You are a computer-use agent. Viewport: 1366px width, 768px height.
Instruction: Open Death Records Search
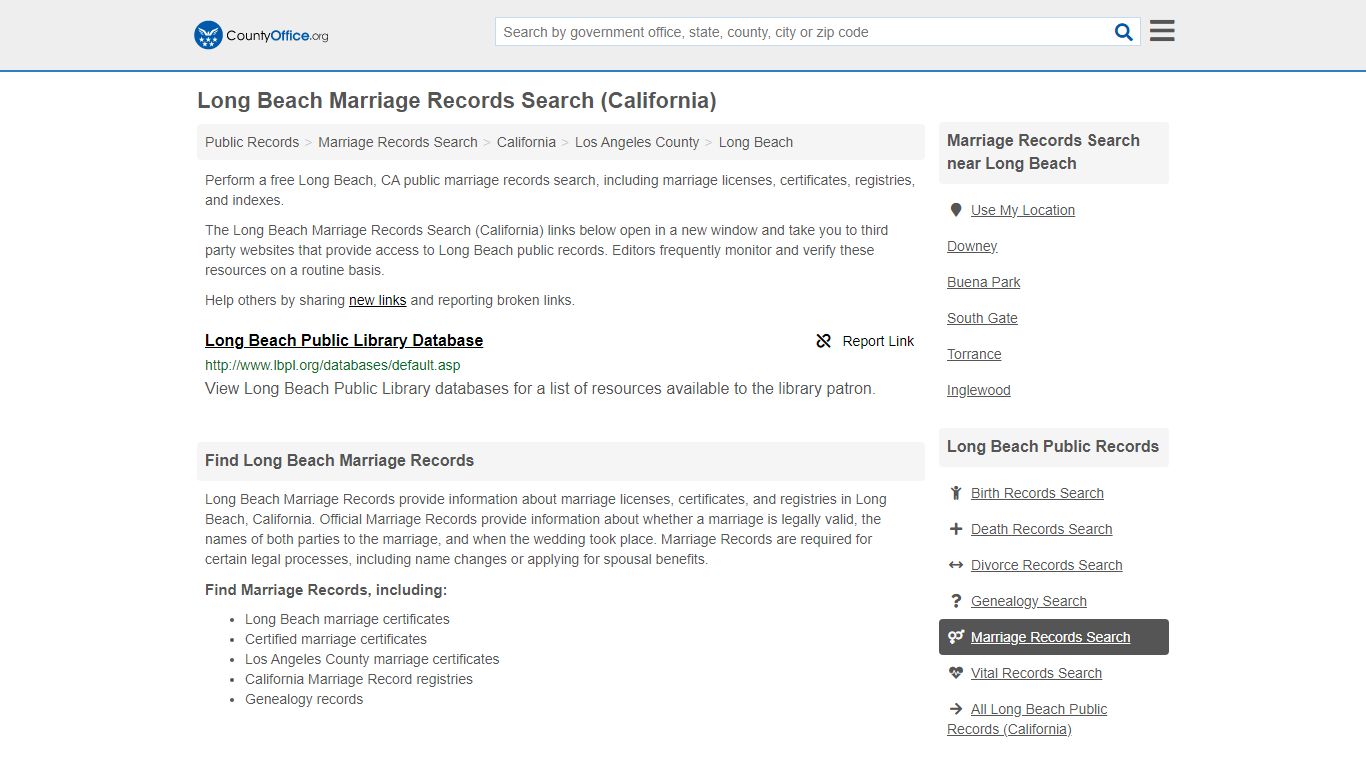tap(1041, 529)
